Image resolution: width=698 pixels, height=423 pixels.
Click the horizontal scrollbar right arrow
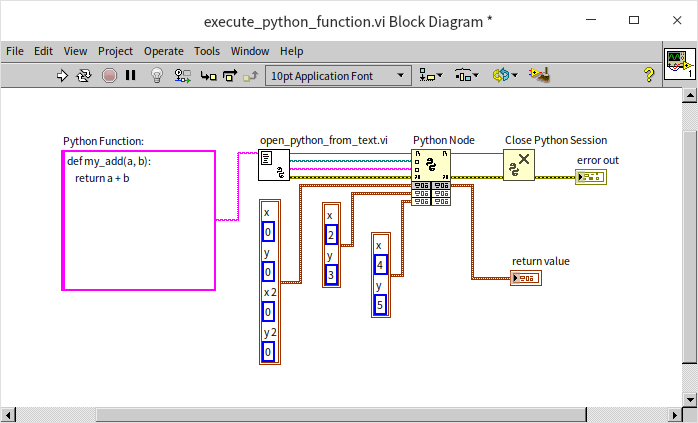coord(673,414)
